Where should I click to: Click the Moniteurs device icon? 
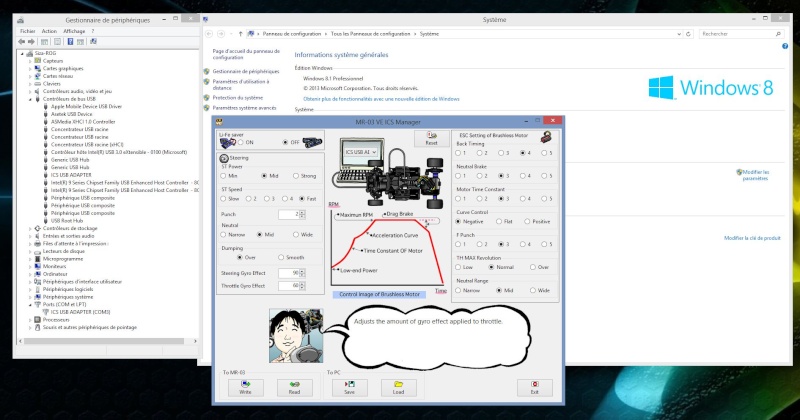37,266
